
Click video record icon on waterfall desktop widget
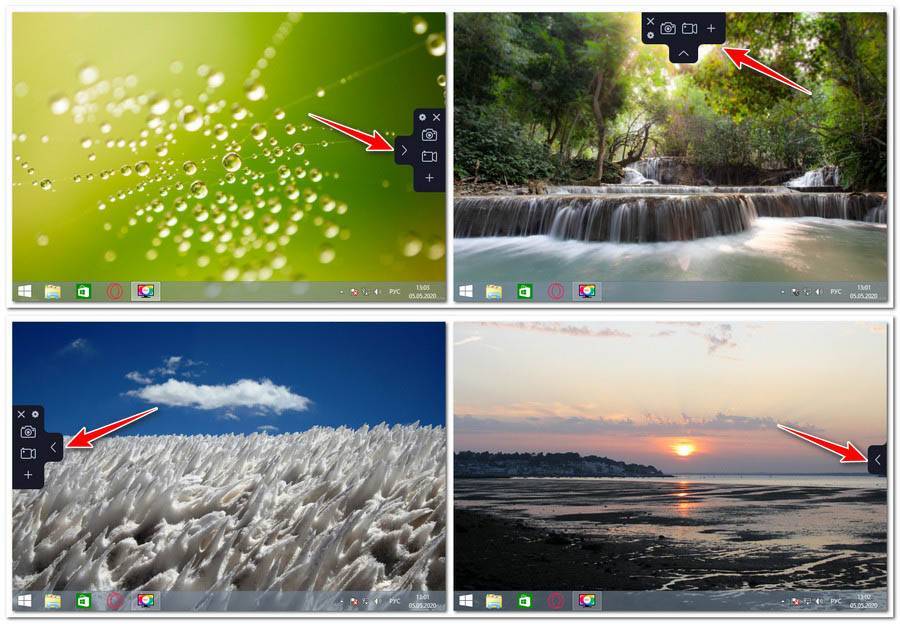[689, 28]
